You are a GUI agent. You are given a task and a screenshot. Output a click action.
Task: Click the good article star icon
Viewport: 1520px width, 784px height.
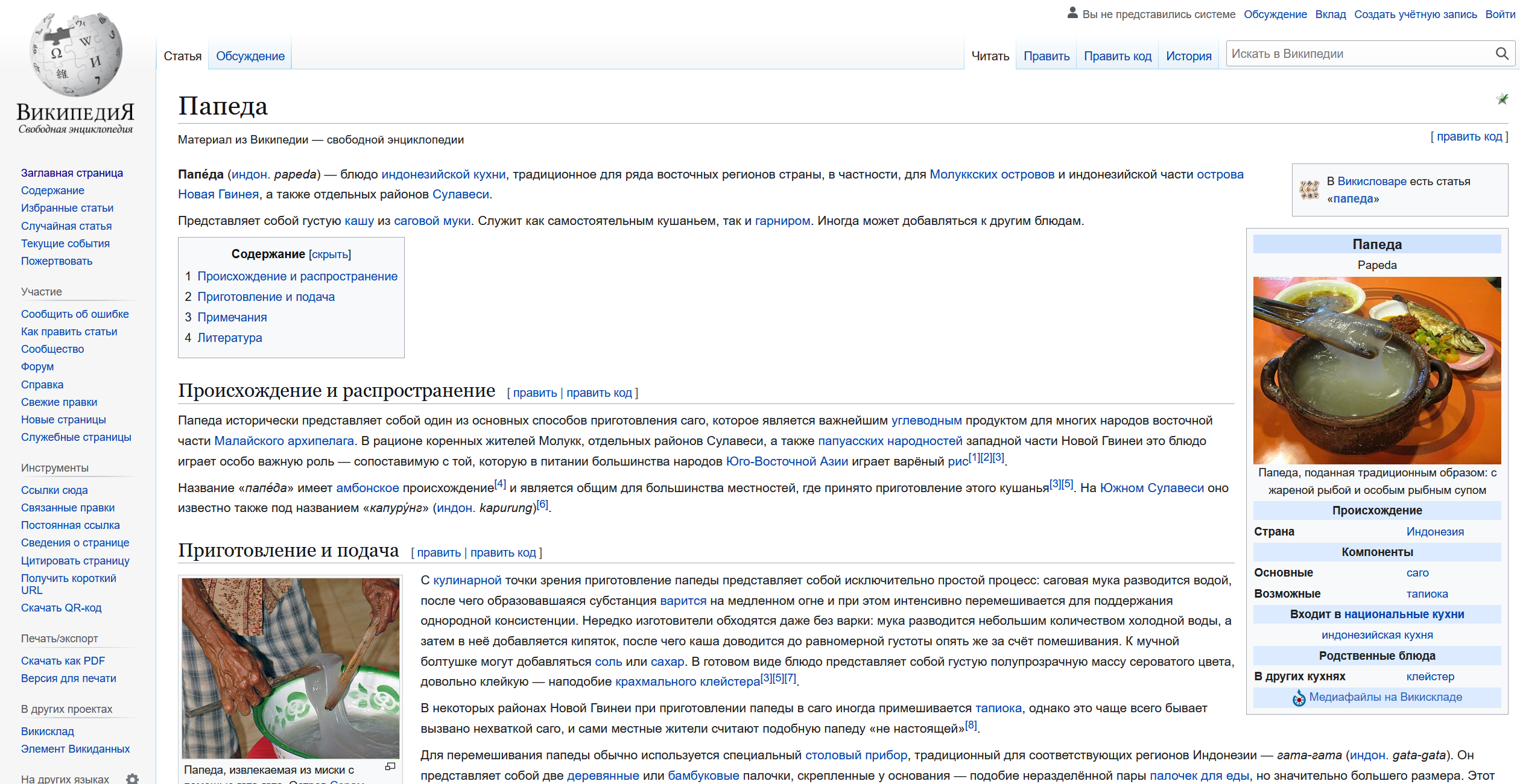pos(1502,99)
